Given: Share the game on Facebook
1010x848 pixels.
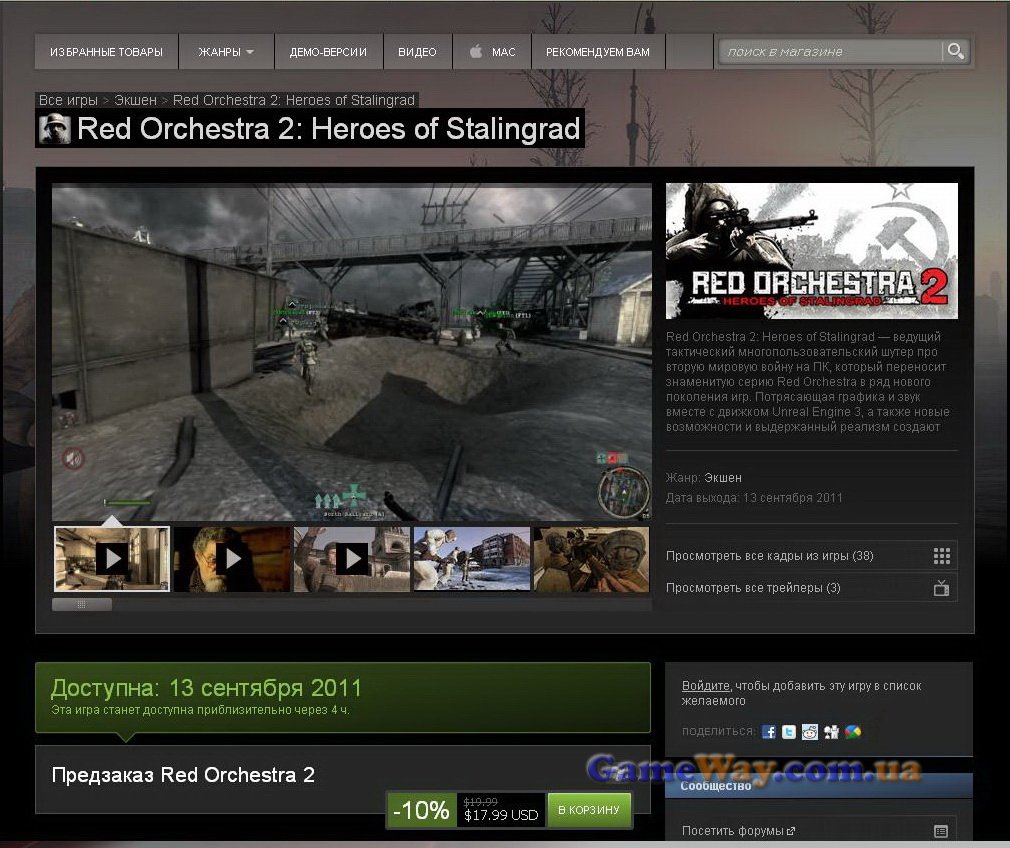Looking at the screenshot, I should pyautogui.click(x=769, y=732).
